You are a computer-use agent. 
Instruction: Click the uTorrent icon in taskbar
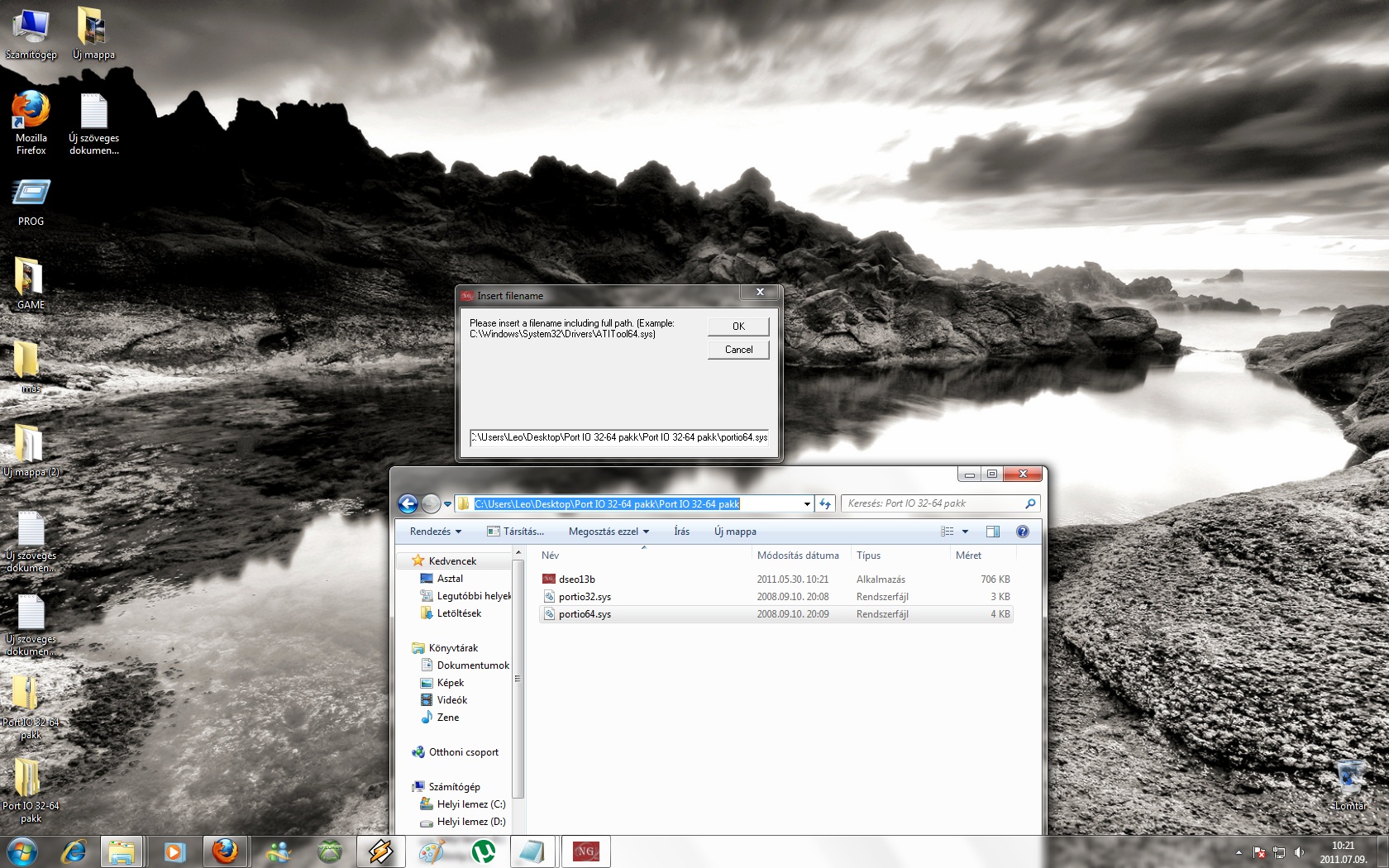click(x=483, y=851)
